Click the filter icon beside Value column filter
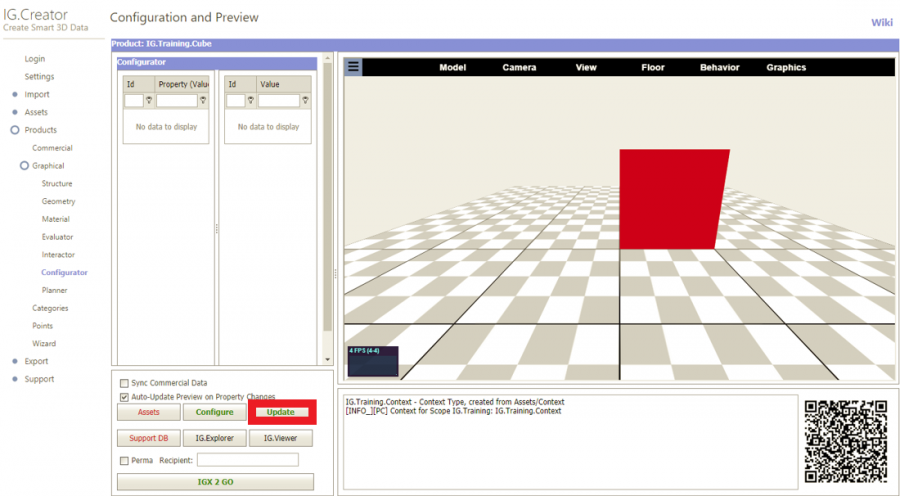This screenshot has width=900, height=496. [x=306, y=101]
